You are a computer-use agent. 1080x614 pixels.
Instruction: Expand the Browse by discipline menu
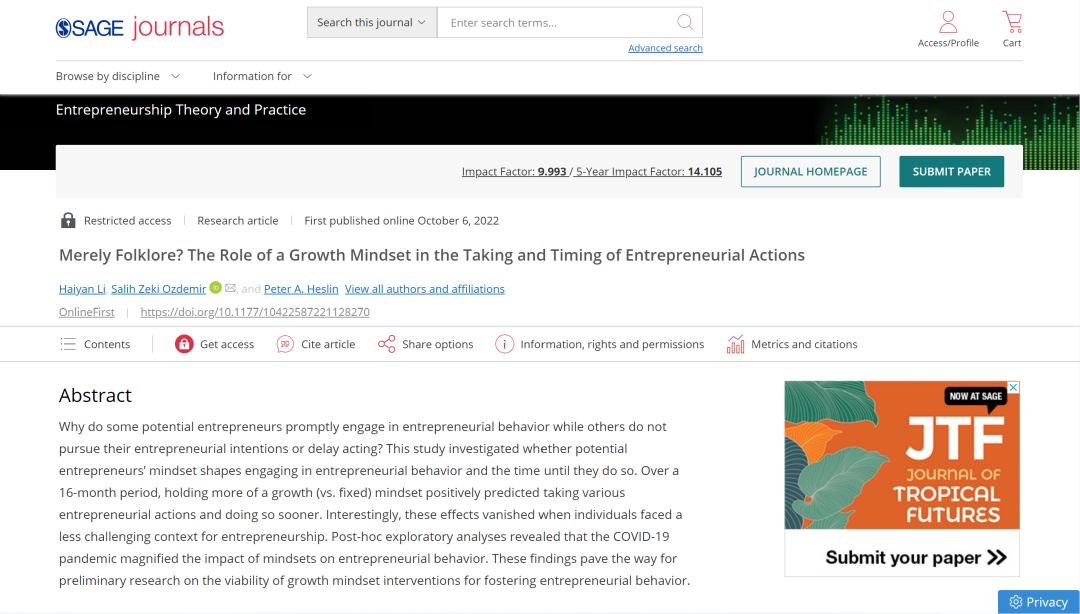(118, 76)
